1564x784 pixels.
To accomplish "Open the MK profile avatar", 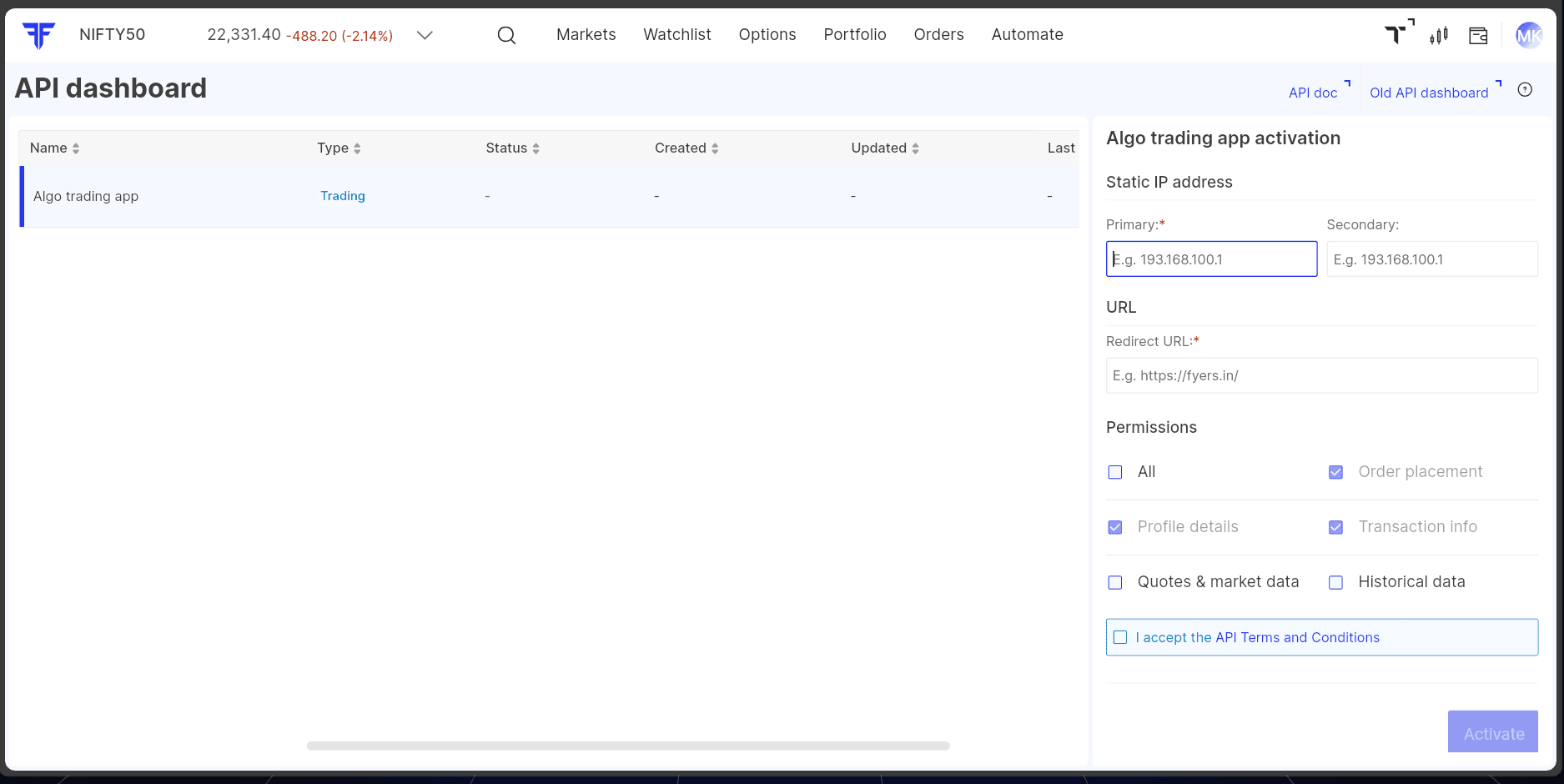I will [x=1528, y=35].
